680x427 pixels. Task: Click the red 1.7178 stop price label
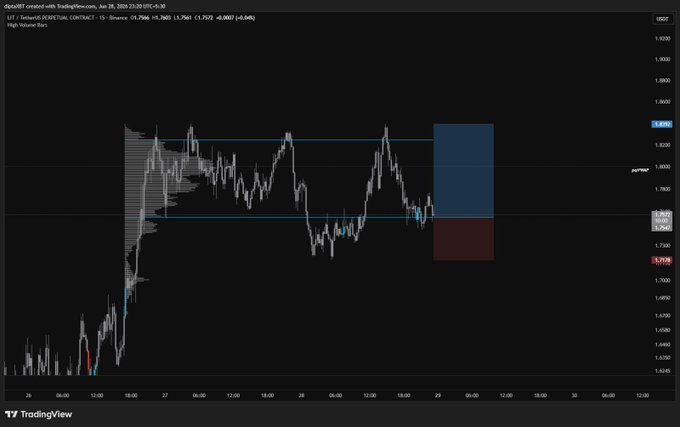click(662, 260)
